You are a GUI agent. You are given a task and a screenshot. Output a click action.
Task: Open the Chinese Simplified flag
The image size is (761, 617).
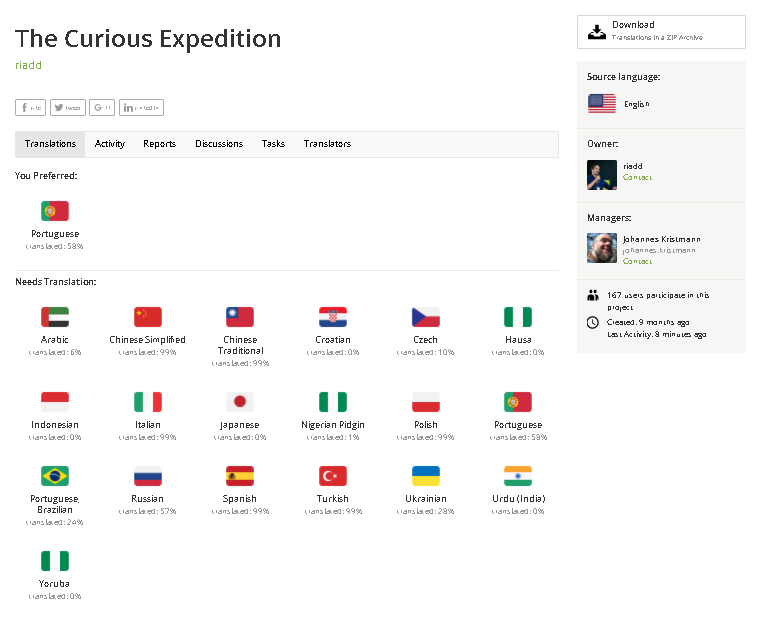tap(148, 317)
